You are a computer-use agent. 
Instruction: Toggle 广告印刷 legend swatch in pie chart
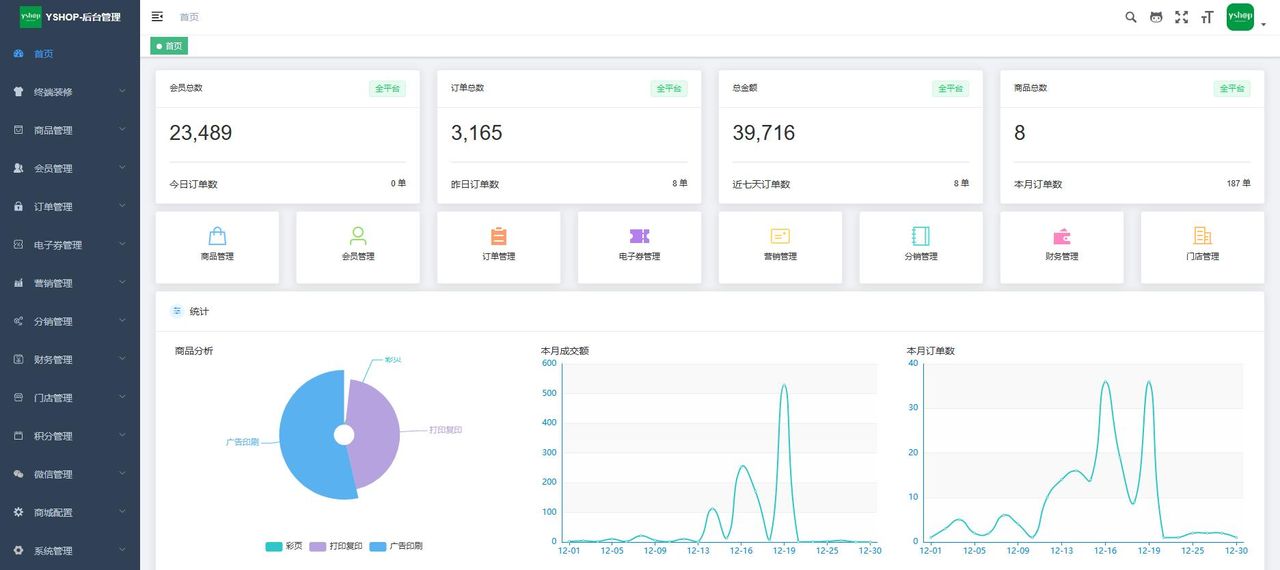pyautogui.click(x=377, y=547)
